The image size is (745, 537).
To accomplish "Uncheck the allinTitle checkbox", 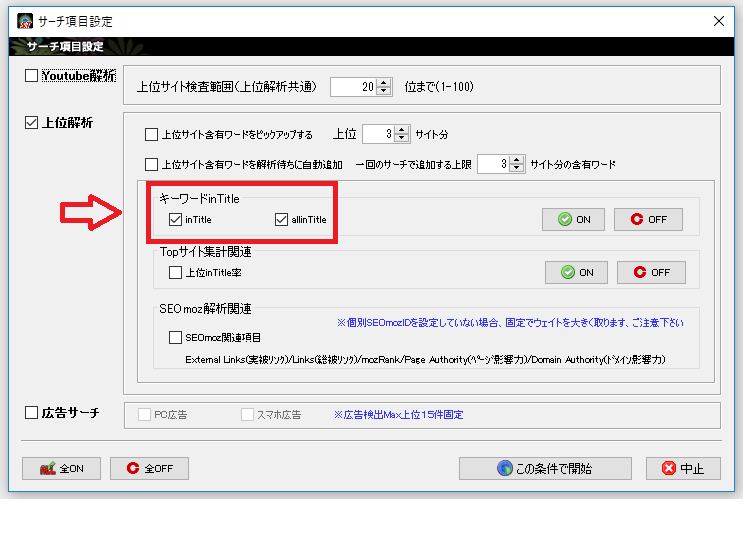I will 281,220.
